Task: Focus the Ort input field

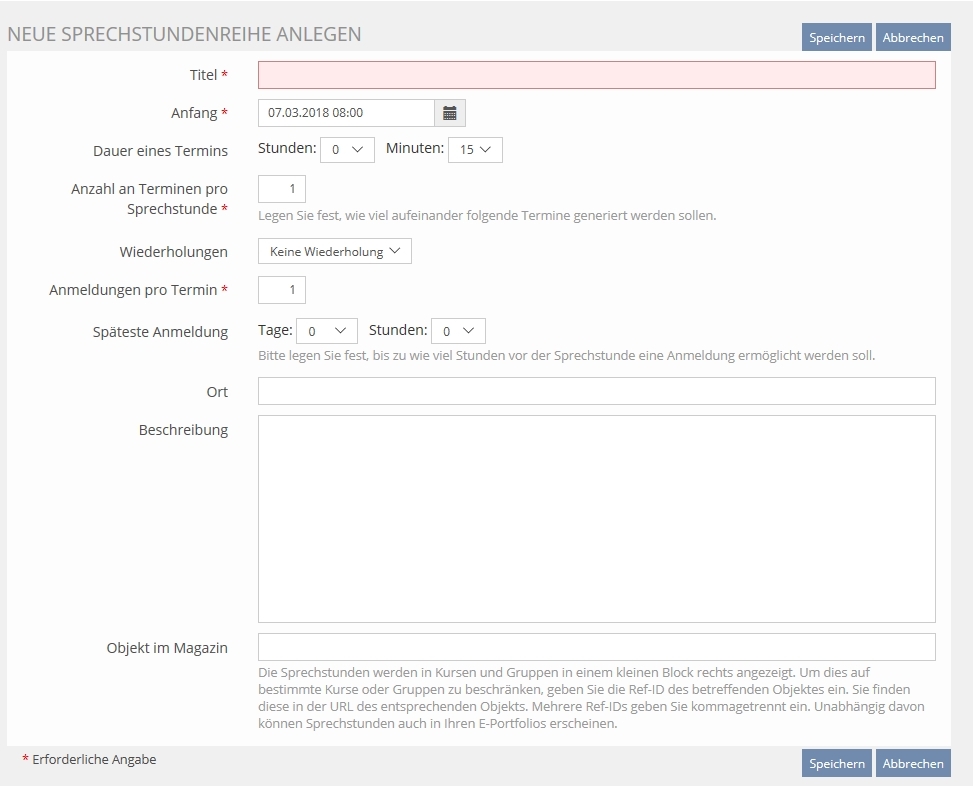Action: tap(596, 391)
